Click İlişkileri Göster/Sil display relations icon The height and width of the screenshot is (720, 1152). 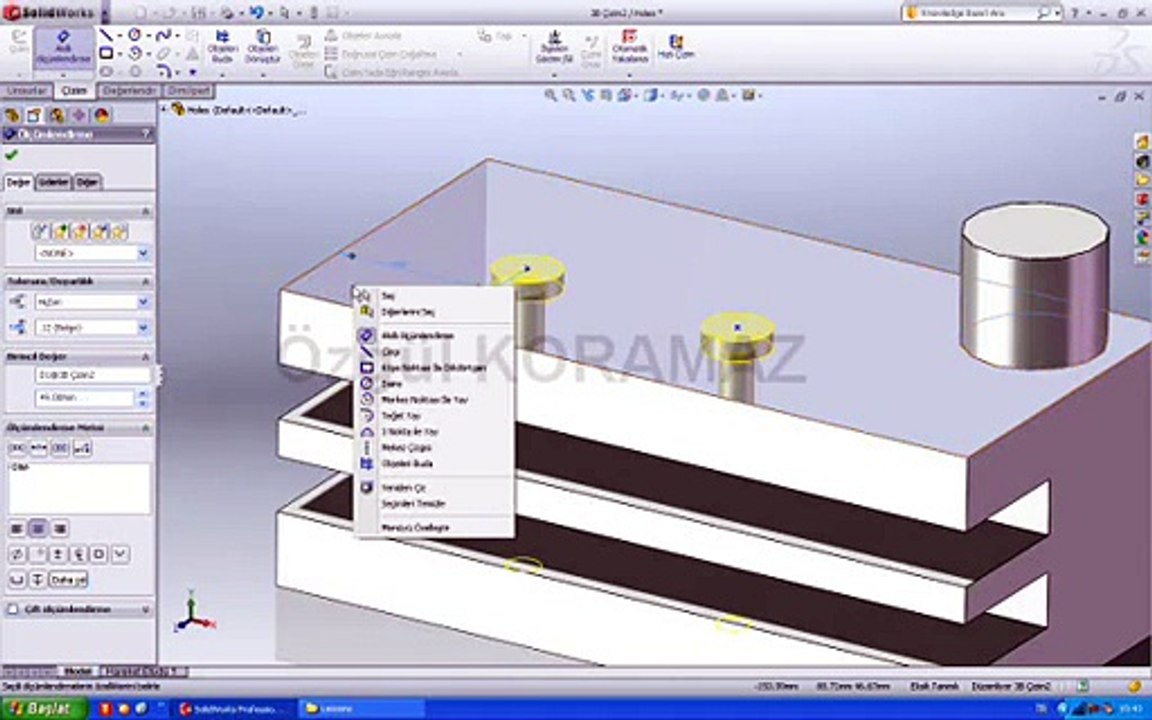(554, 46)
